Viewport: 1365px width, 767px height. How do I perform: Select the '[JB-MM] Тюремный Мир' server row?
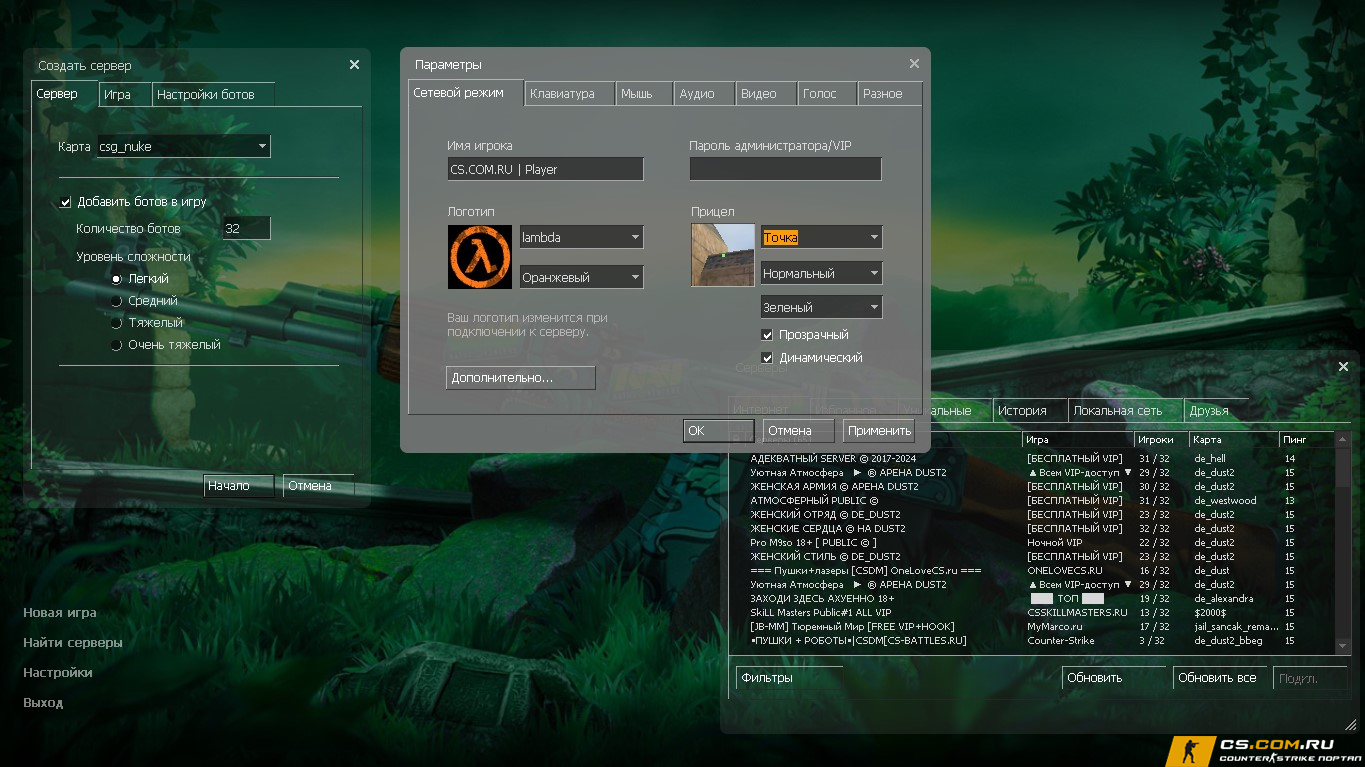(1035, 627)
